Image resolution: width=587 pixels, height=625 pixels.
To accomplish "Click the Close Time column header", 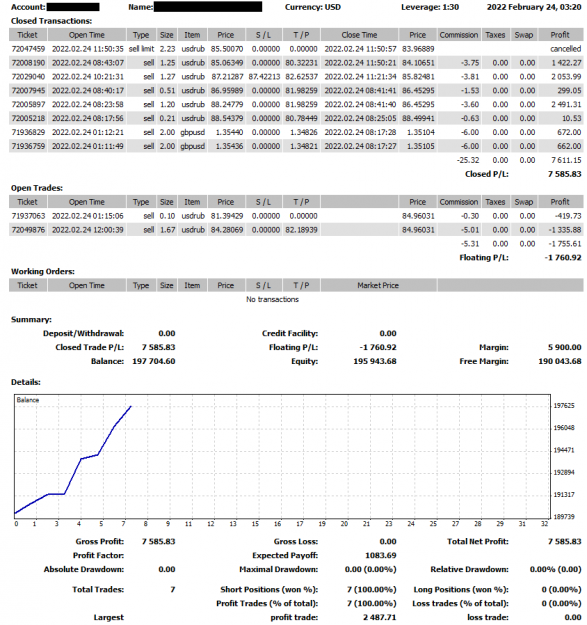I will (359, 35).
